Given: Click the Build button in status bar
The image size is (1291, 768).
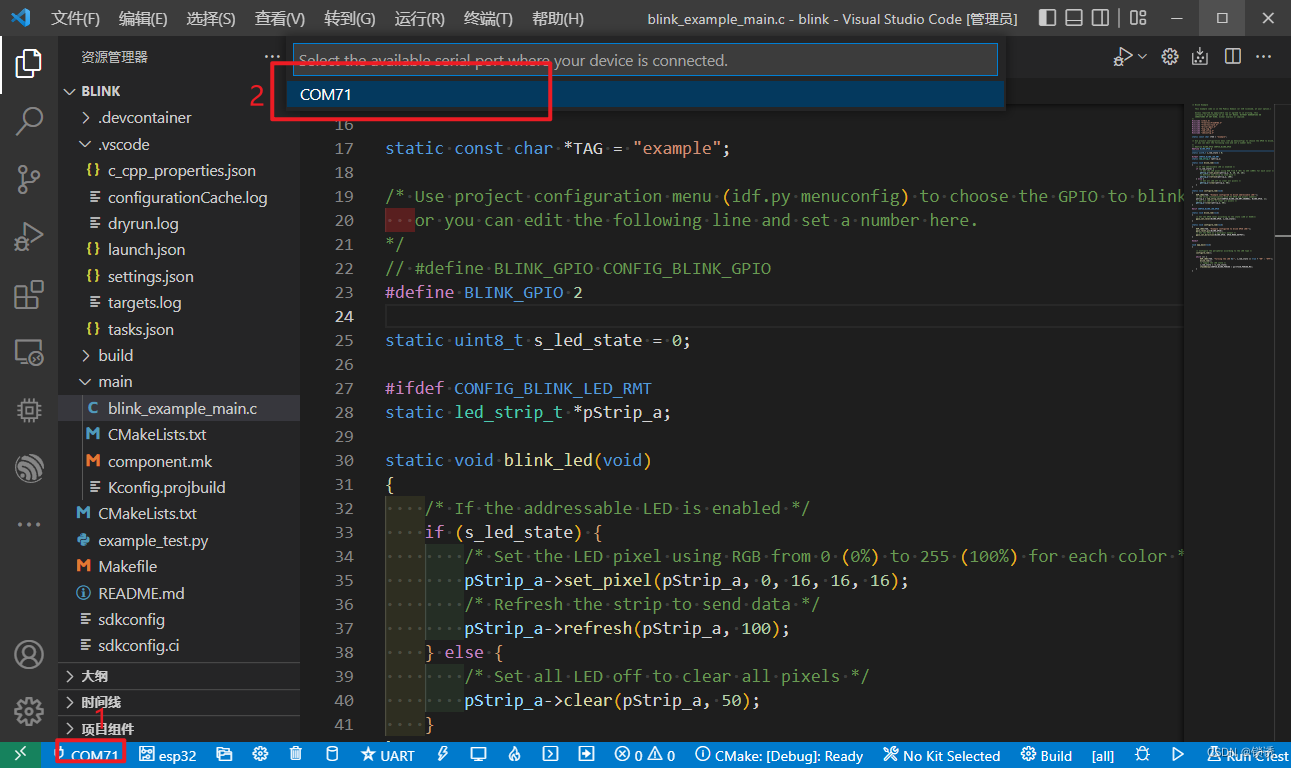Looking at the screenshot, I should tap(1046, 755).
